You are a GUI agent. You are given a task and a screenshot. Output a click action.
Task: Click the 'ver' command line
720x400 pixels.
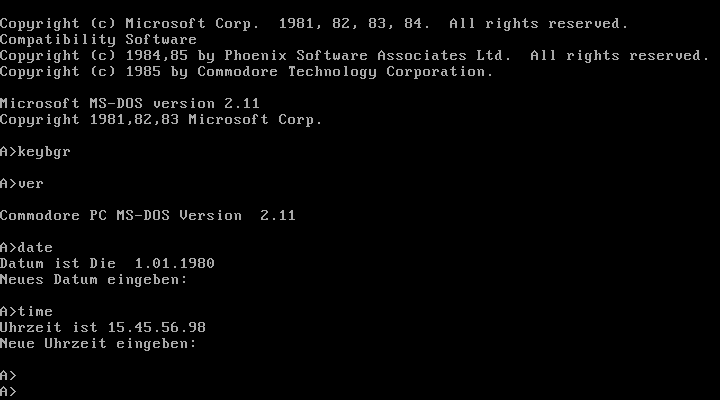pos(22,184)
